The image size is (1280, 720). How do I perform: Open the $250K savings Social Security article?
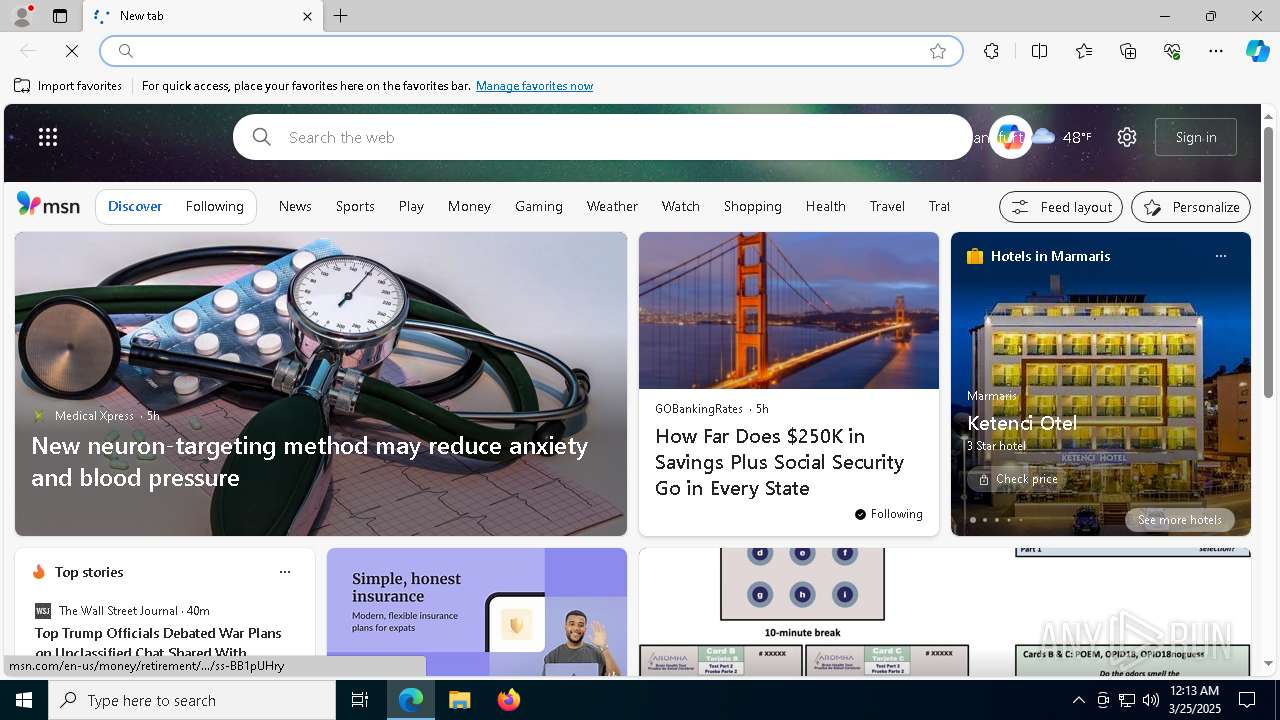click(779, 462)
